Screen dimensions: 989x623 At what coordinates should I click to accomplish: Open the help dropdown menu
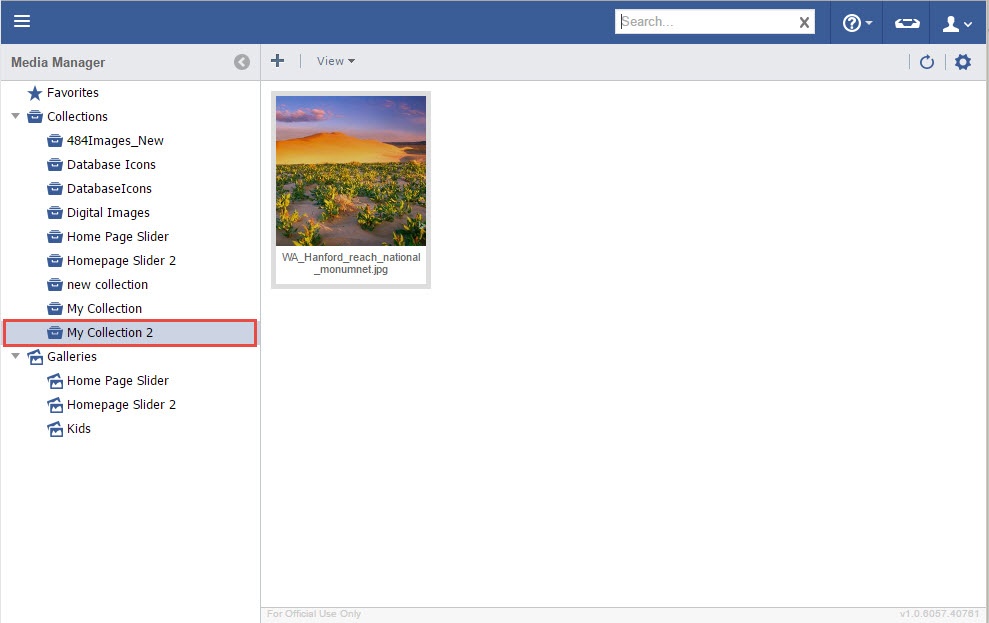pyautogui.click(x=857, y=23)
